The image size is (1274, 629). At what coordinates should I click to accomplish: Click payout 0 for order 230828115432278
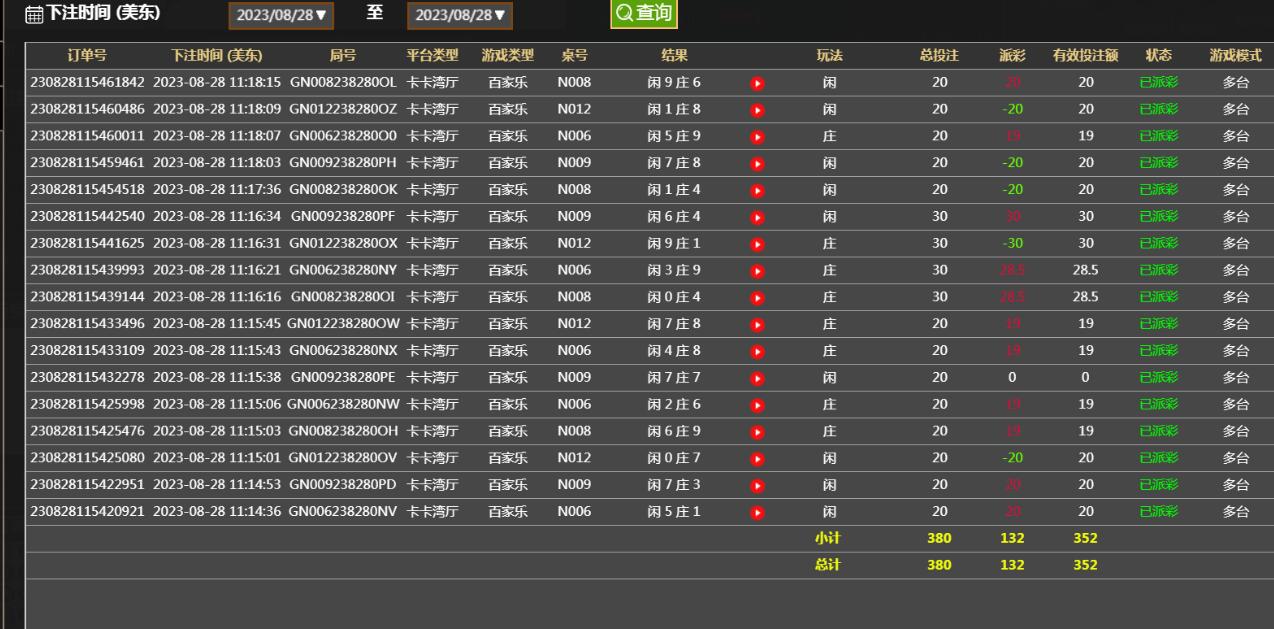click(x=1012, y=377)
